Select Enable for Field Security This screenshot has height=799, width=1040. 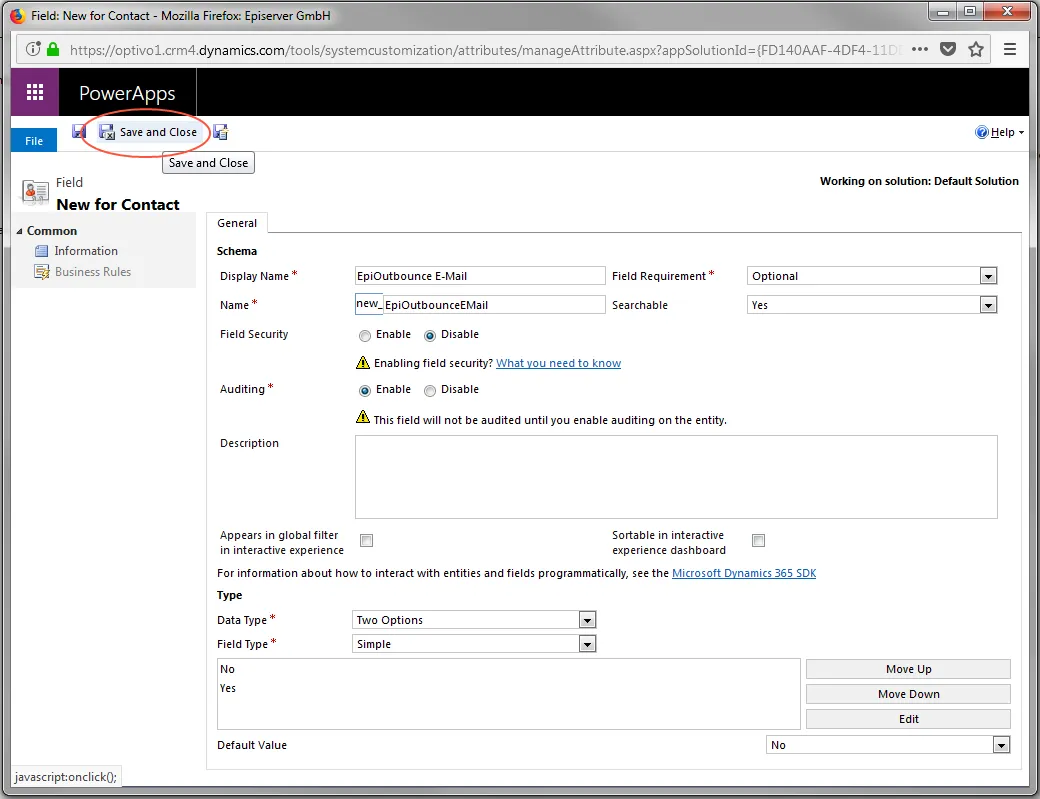pos(365,336)
